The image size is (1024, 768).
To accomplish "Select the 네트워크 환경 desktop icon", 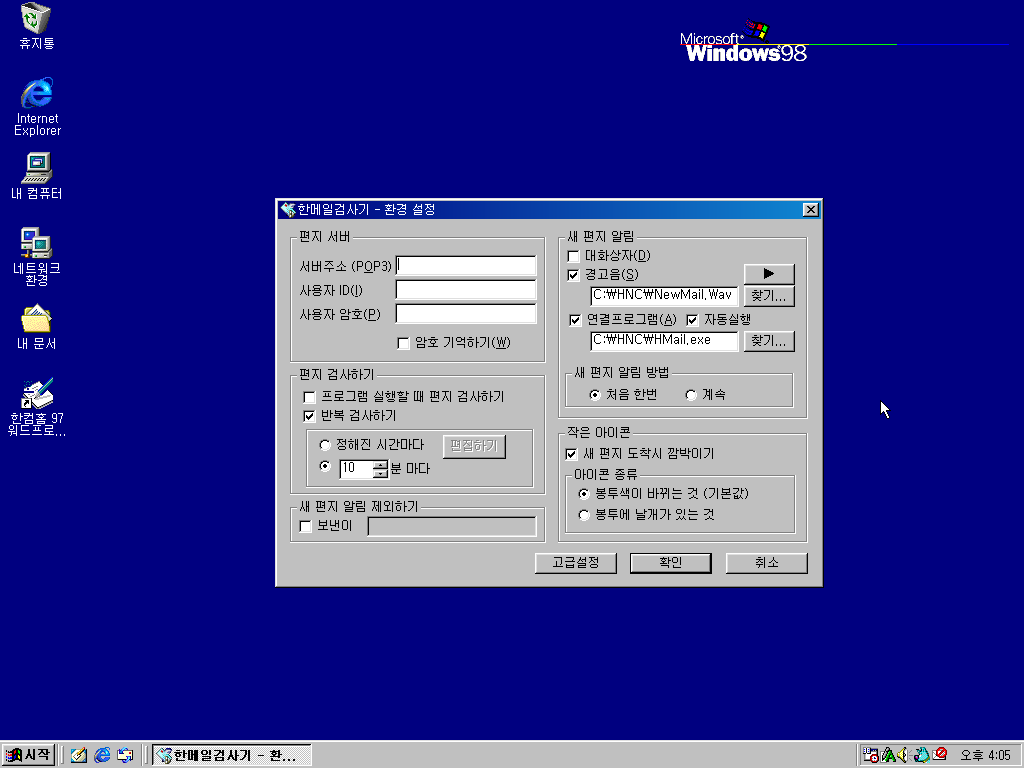I will pos(37,257).
